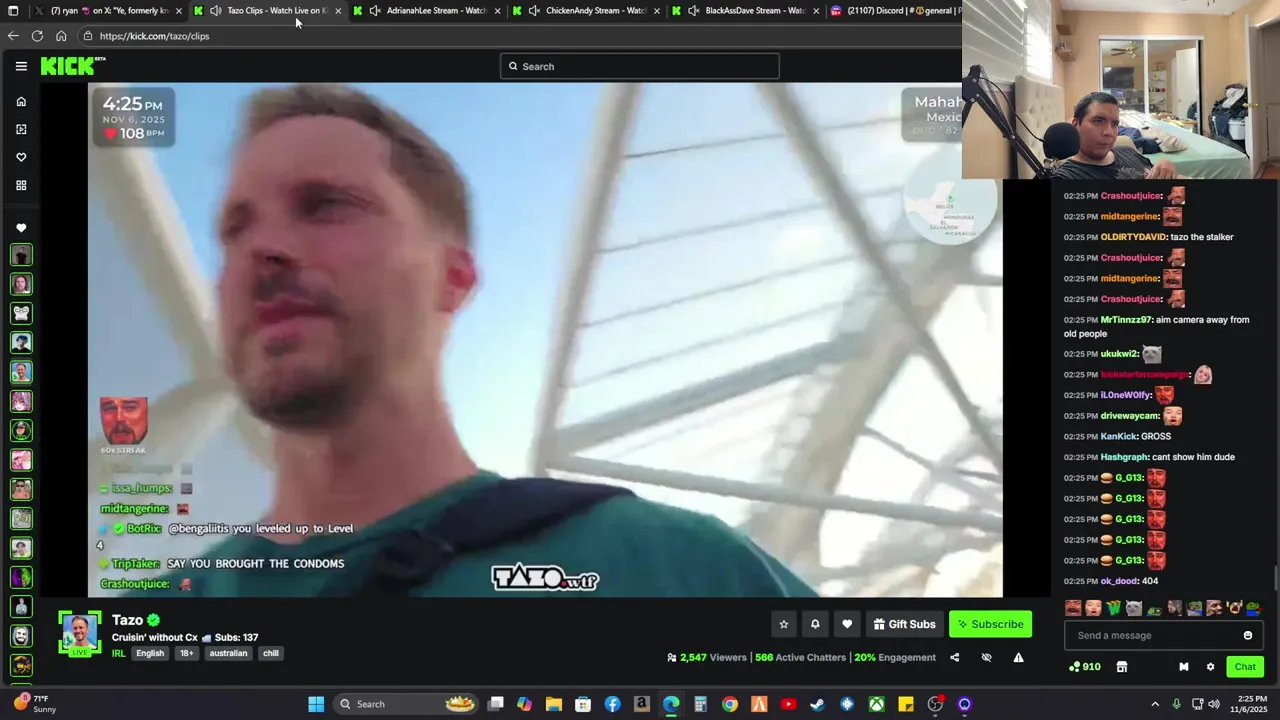Follow Tazo with heart button
This screenshot has width=1280, height=720.
pyautogui.click(x=847, y=624)
